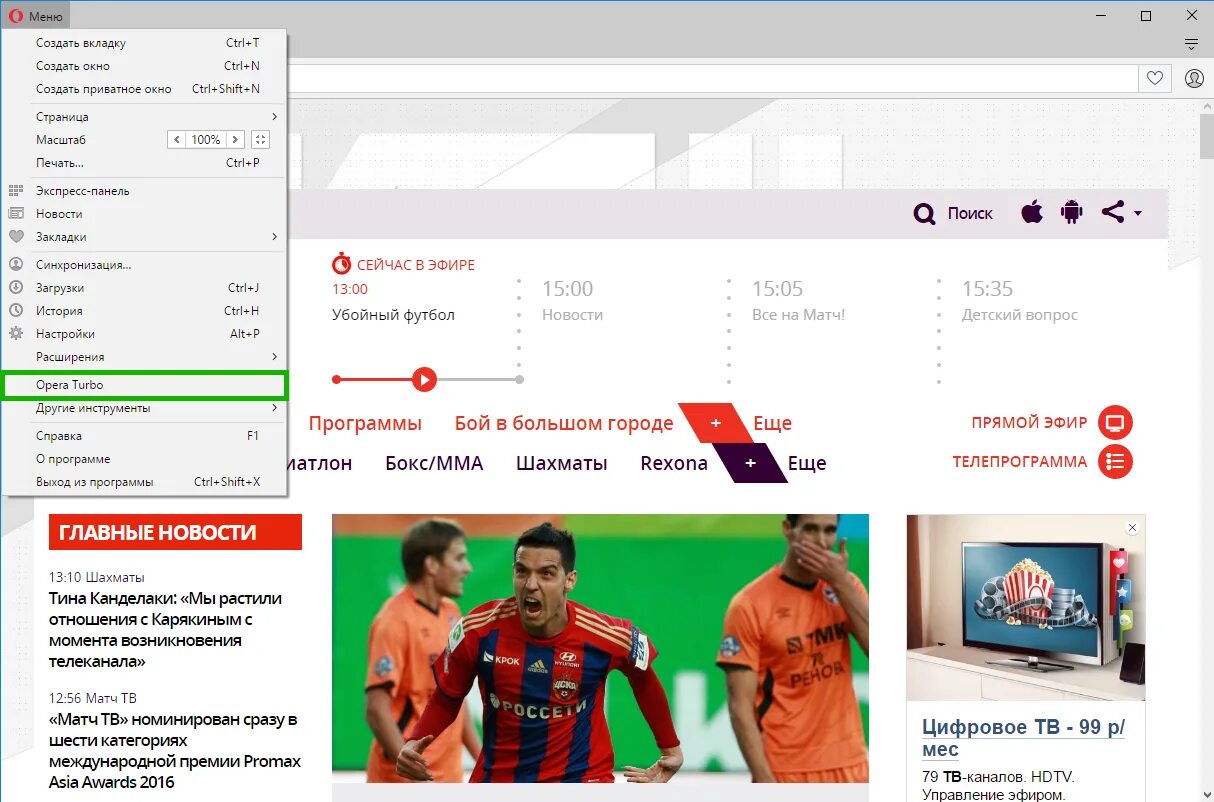Click the 15:05 Все на Матч! entry
This screenshot has height=802, width=1214.
coord(798,301)
